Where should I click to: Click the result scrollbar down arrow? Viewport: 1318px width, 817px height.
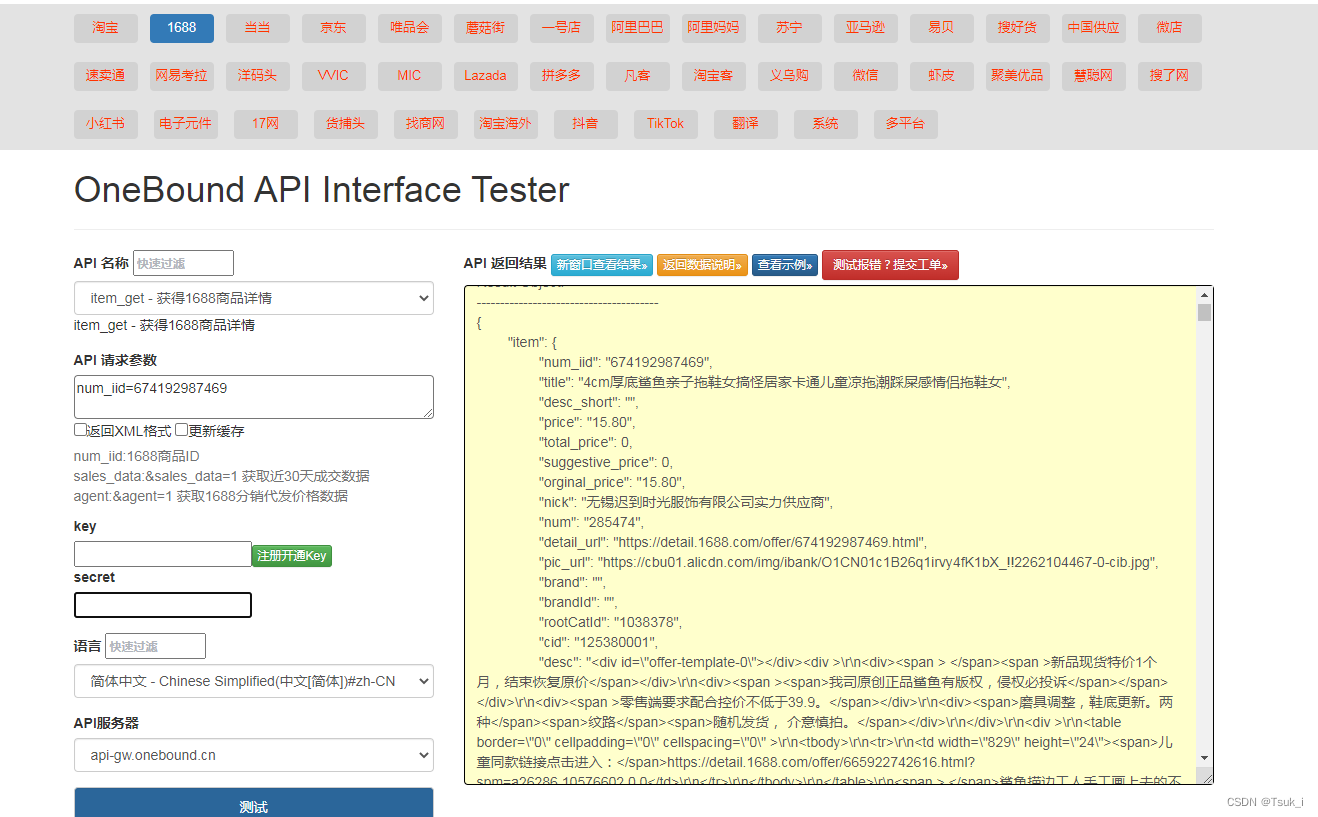[1204, 758]
